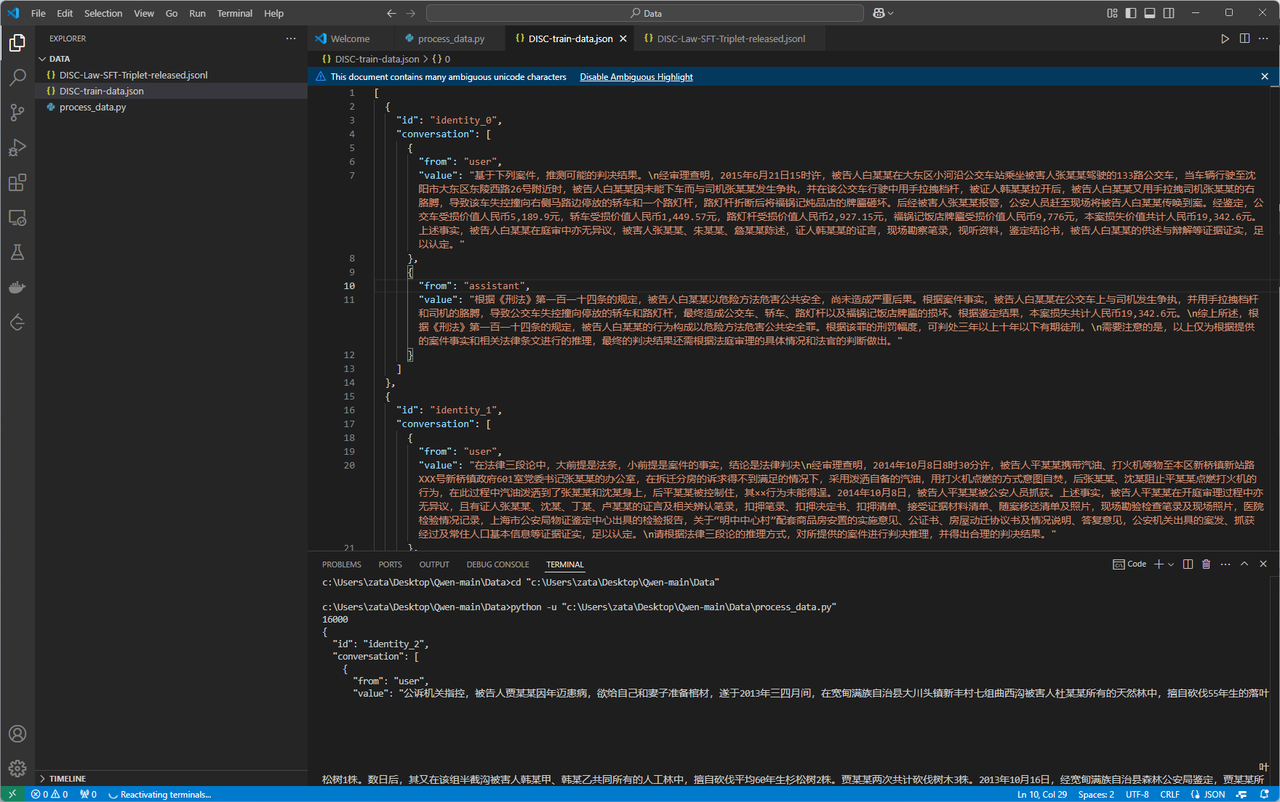The width and height of the screenshot is (1280, 802).
Task: Dismiss the ambiguous unicode banner
Action: click(1264, 77)
